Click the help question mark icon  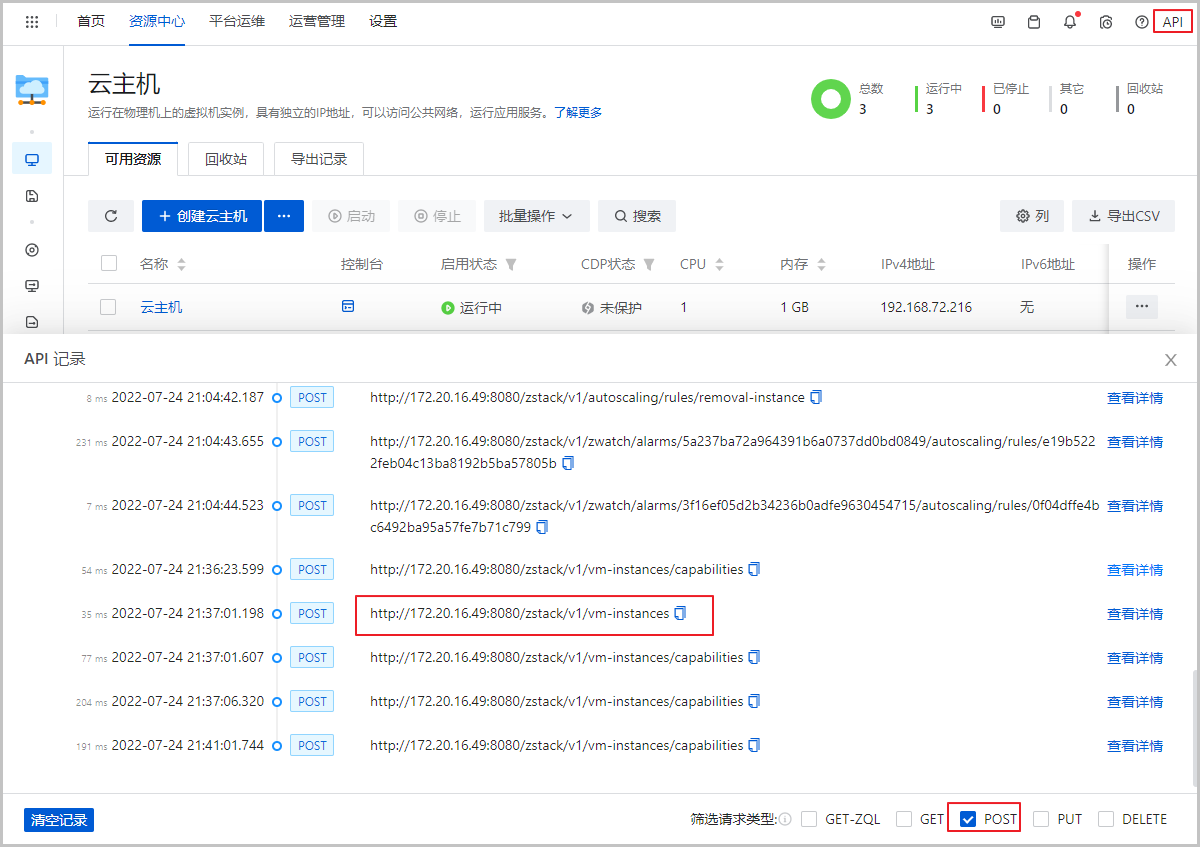[1141, 21]
